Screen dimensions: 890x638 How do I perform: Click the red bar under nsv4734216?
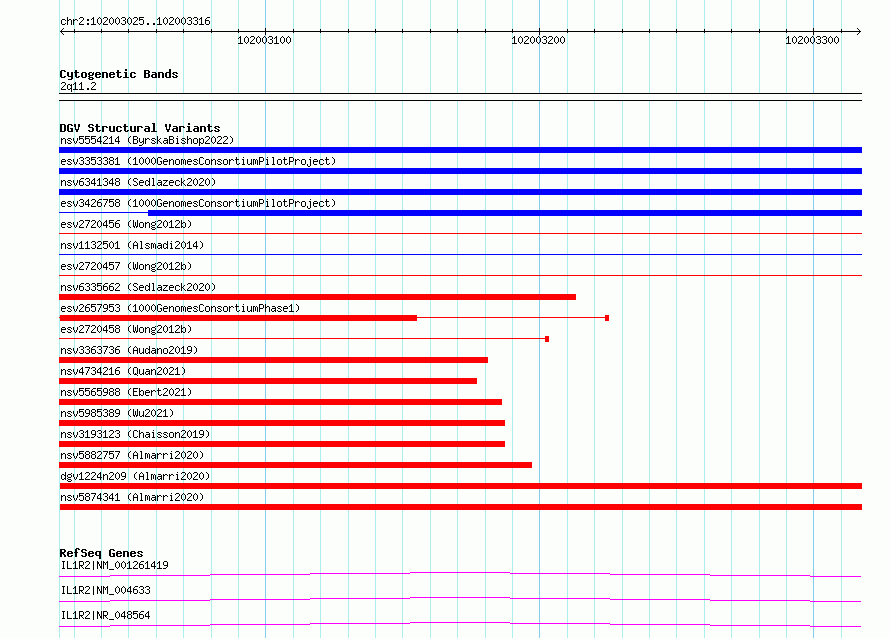(x=268, y=381)
